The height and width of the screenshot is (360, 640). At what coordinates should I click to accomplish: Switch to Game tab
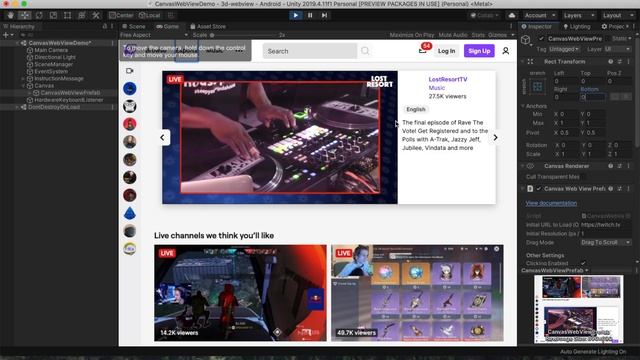coord(168,26)
